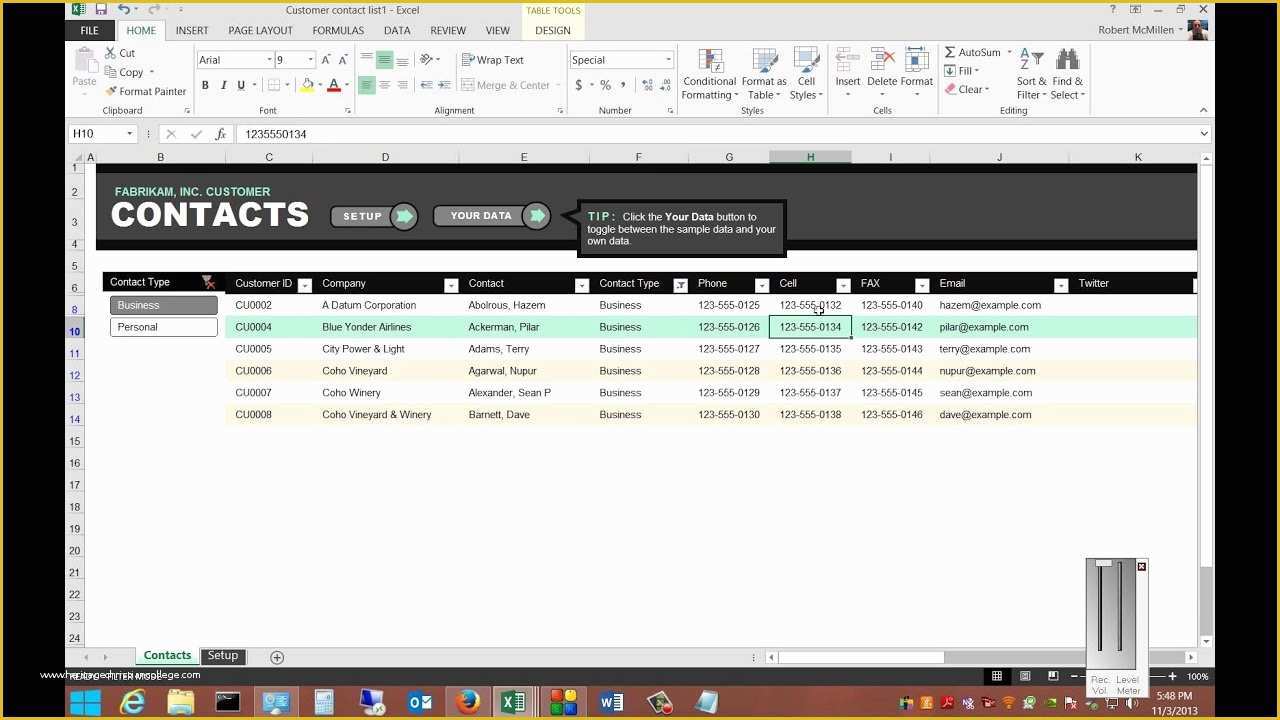
Task: Switch to the FORMULAS tab
Action: [x=338, y=31]
